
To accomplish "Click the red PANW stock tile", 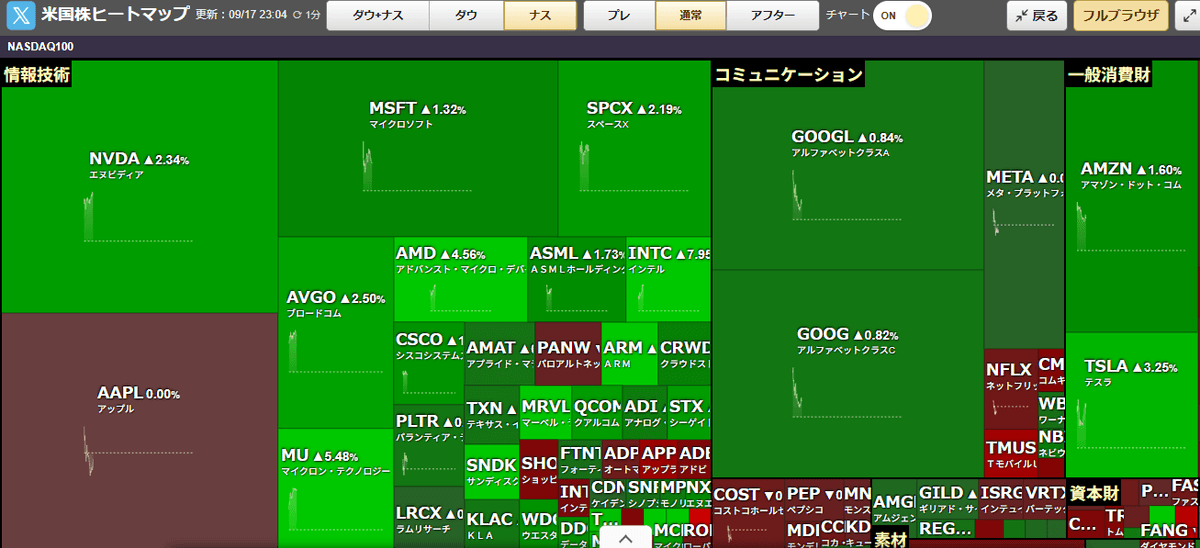I will click(568, 354).
